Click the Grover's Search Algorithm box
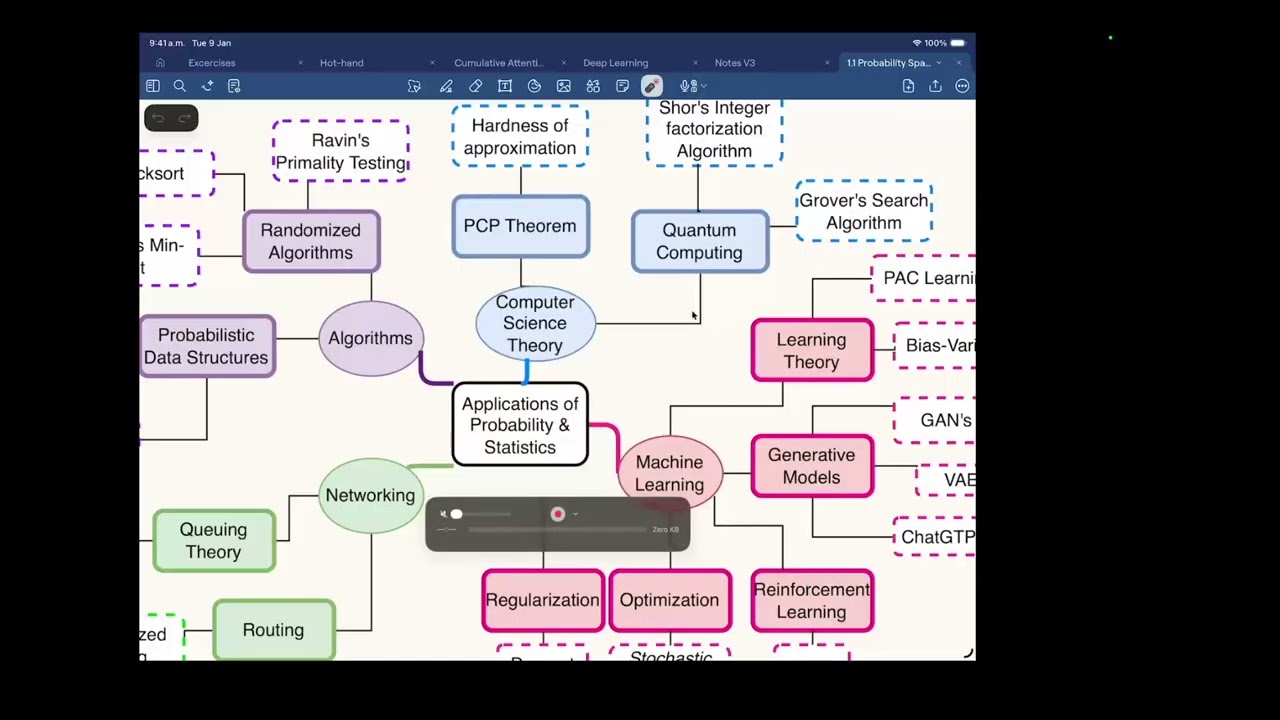The image size is (1280, 720). [x=864, y=211]
